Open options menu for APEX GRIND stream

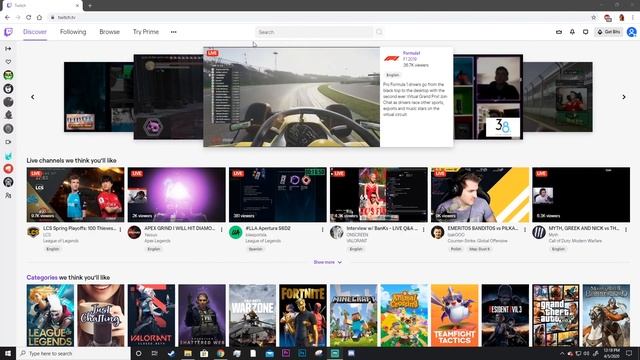point(222,230)
